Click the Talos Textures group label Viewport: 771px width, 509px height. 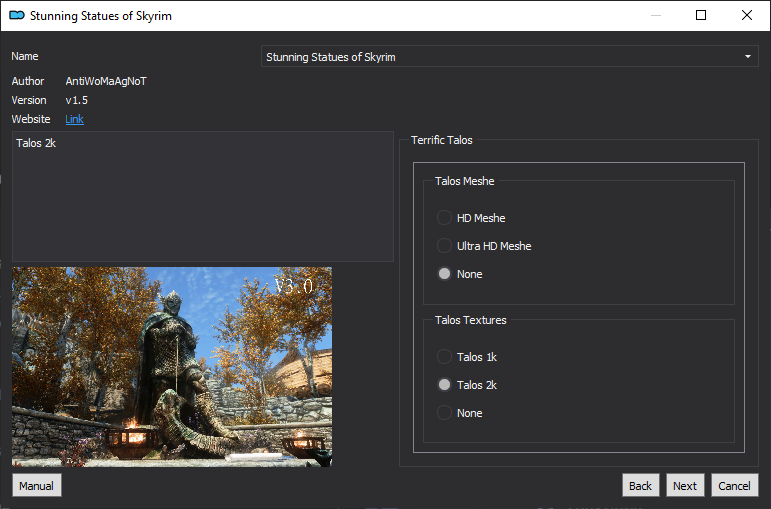tap(471, 320)
